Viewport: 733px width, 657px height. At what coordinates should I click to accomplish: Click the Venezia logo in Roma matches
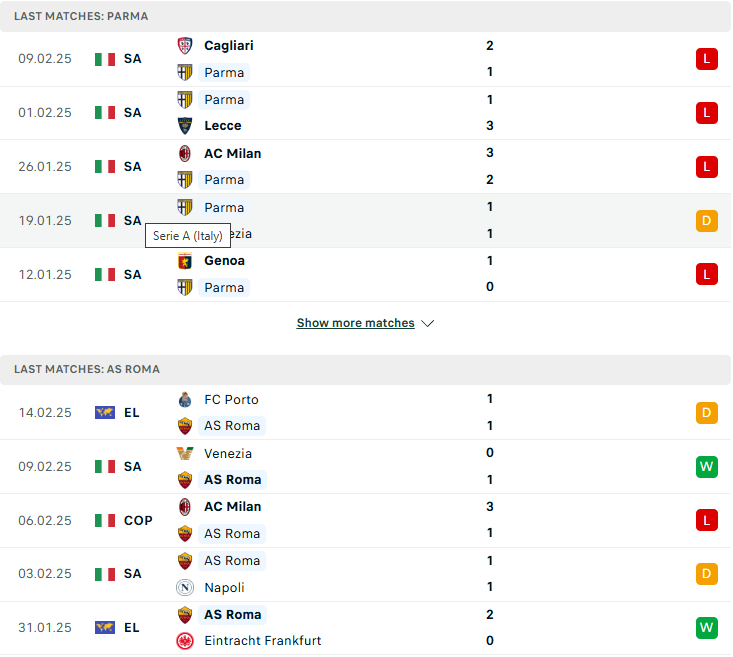click(x=185, y=454)
